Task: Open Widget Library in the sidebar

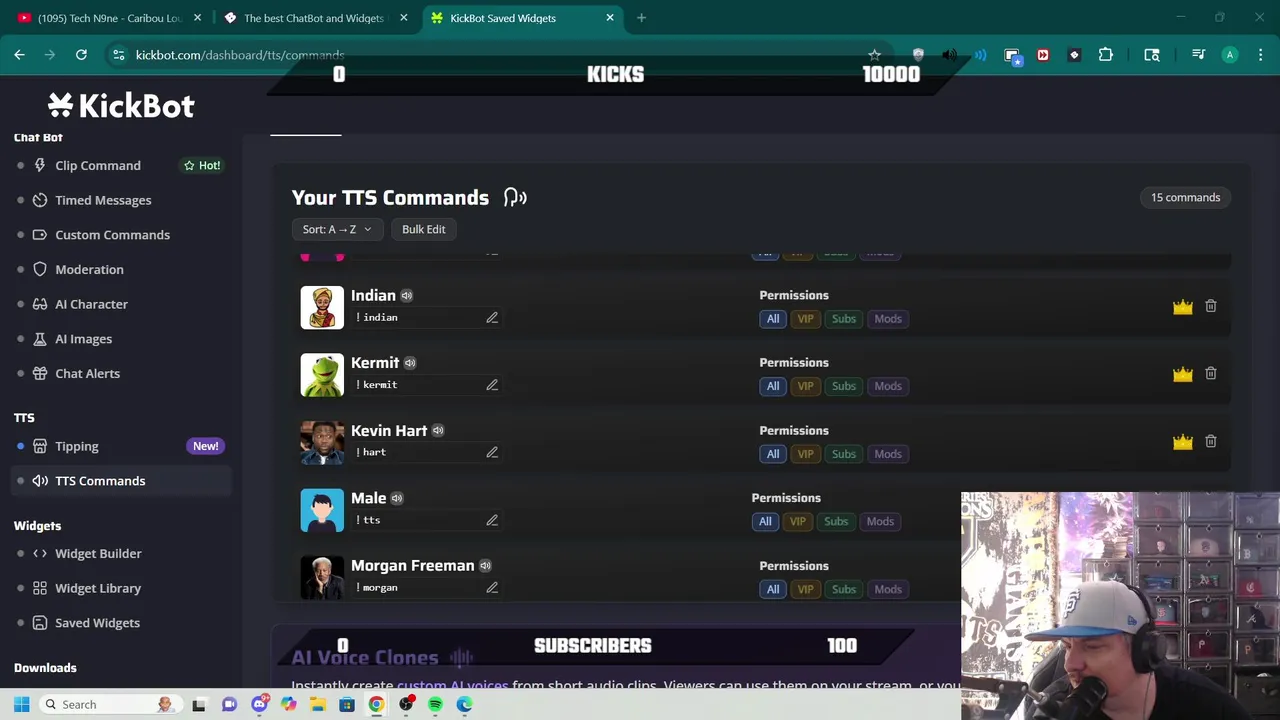Action: click(98, 588)
